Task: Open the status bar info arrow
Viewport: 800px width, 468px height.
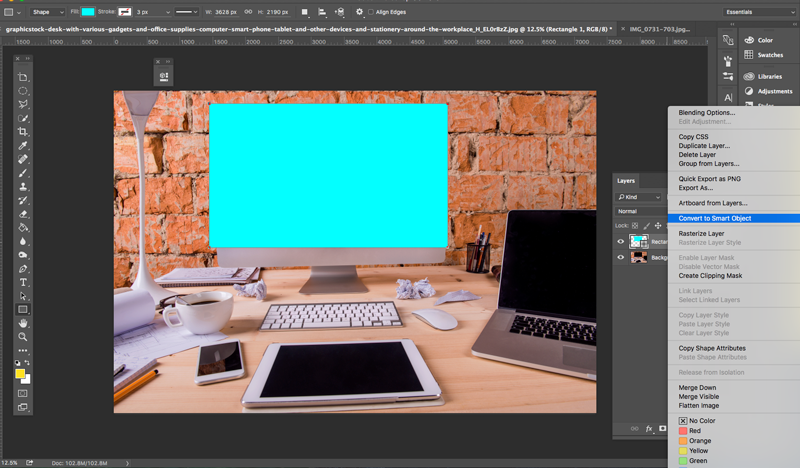Action: (x=127, y=463)
